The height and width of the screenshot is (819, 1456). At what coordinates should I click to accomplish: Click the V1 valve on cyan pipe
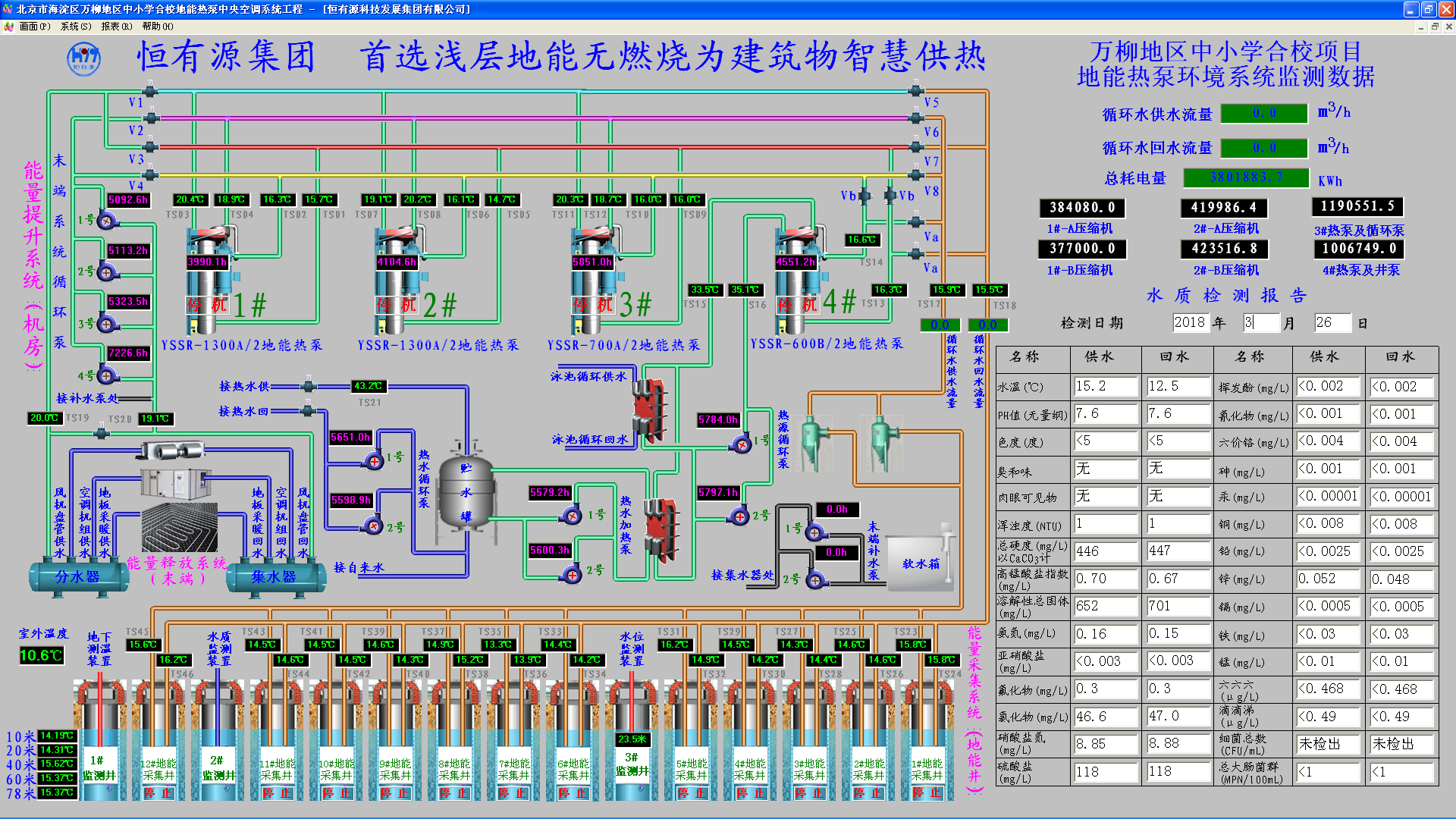(x=149, y=92)
